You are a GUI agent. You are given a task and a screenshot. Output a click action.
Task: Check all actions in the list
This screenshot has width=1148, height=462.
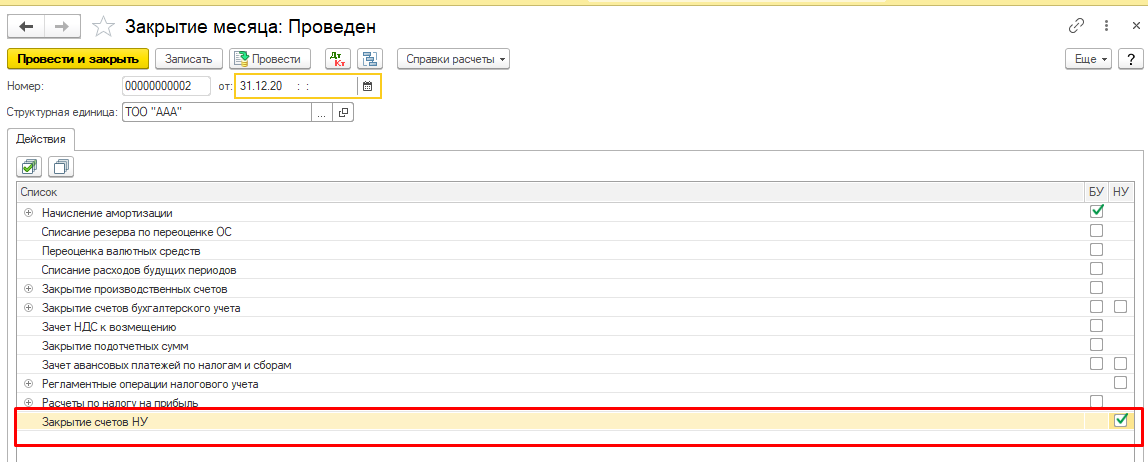coord(30,167)
